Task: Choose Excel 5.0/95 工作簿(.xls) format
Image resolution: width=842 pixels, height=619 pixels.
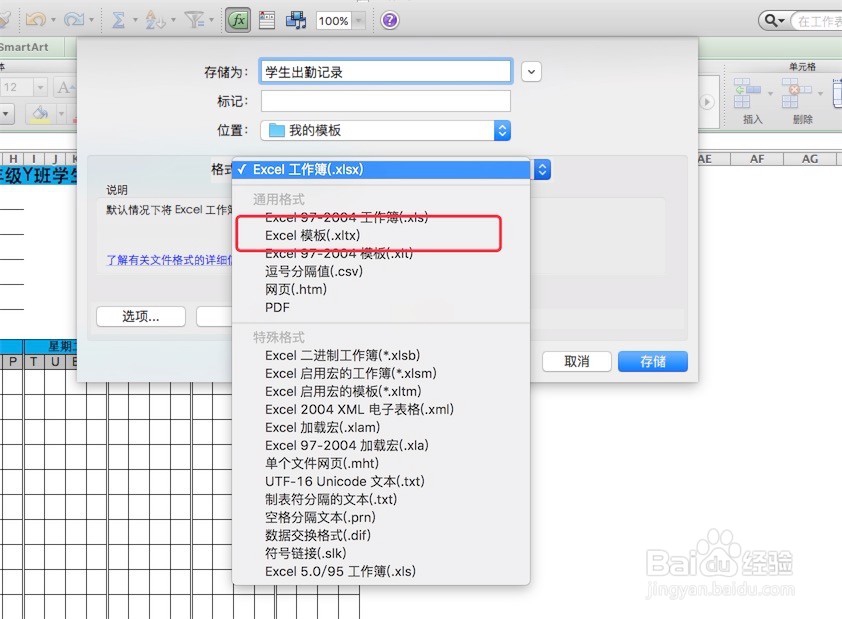Action: tap(381, 571)
